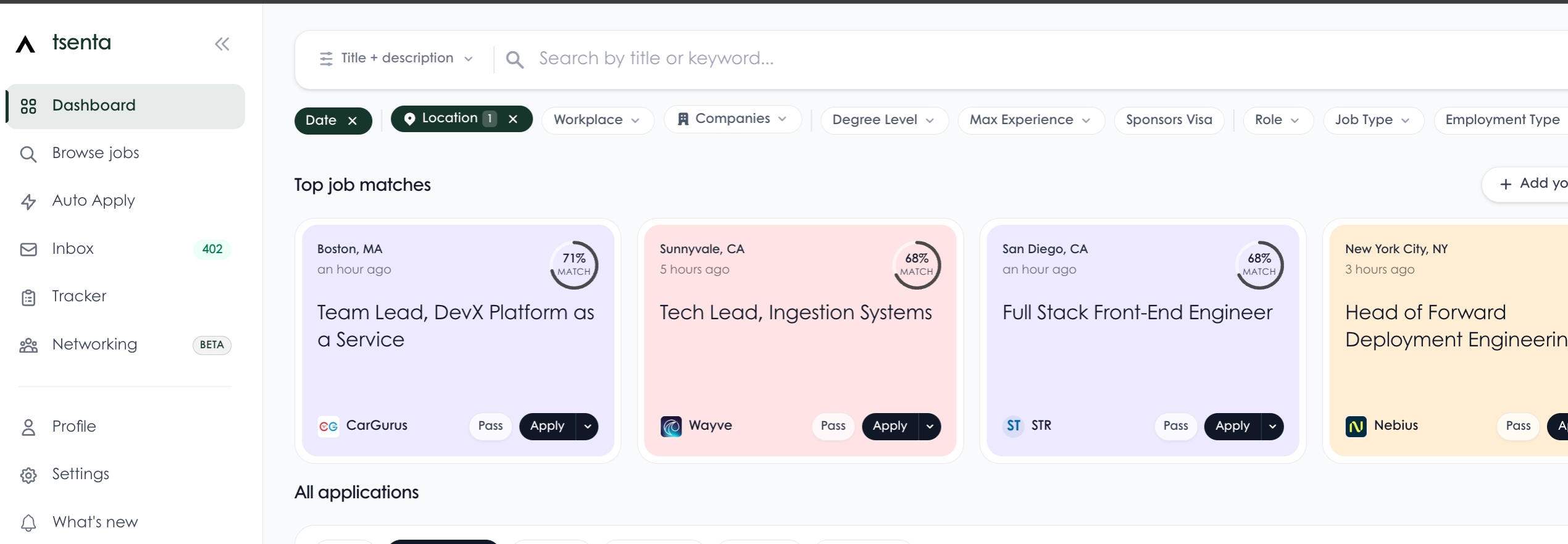Click the Inbox envelope icon
1568x544 pixels.
(x=28, y=249)
